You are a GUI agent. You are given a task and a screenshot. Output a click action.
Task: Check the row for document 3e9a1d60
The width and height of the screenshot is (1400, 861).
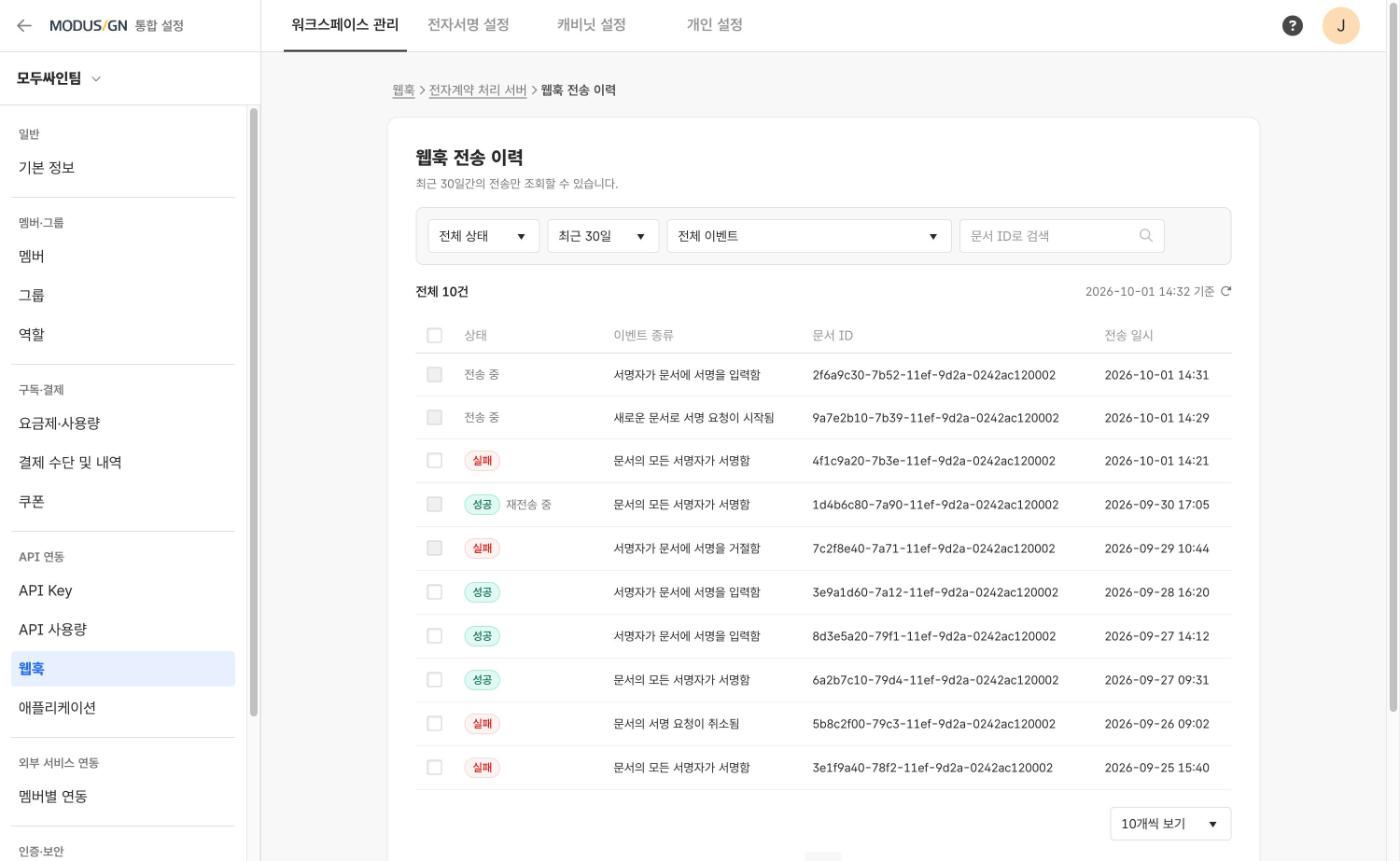(434, 593)
